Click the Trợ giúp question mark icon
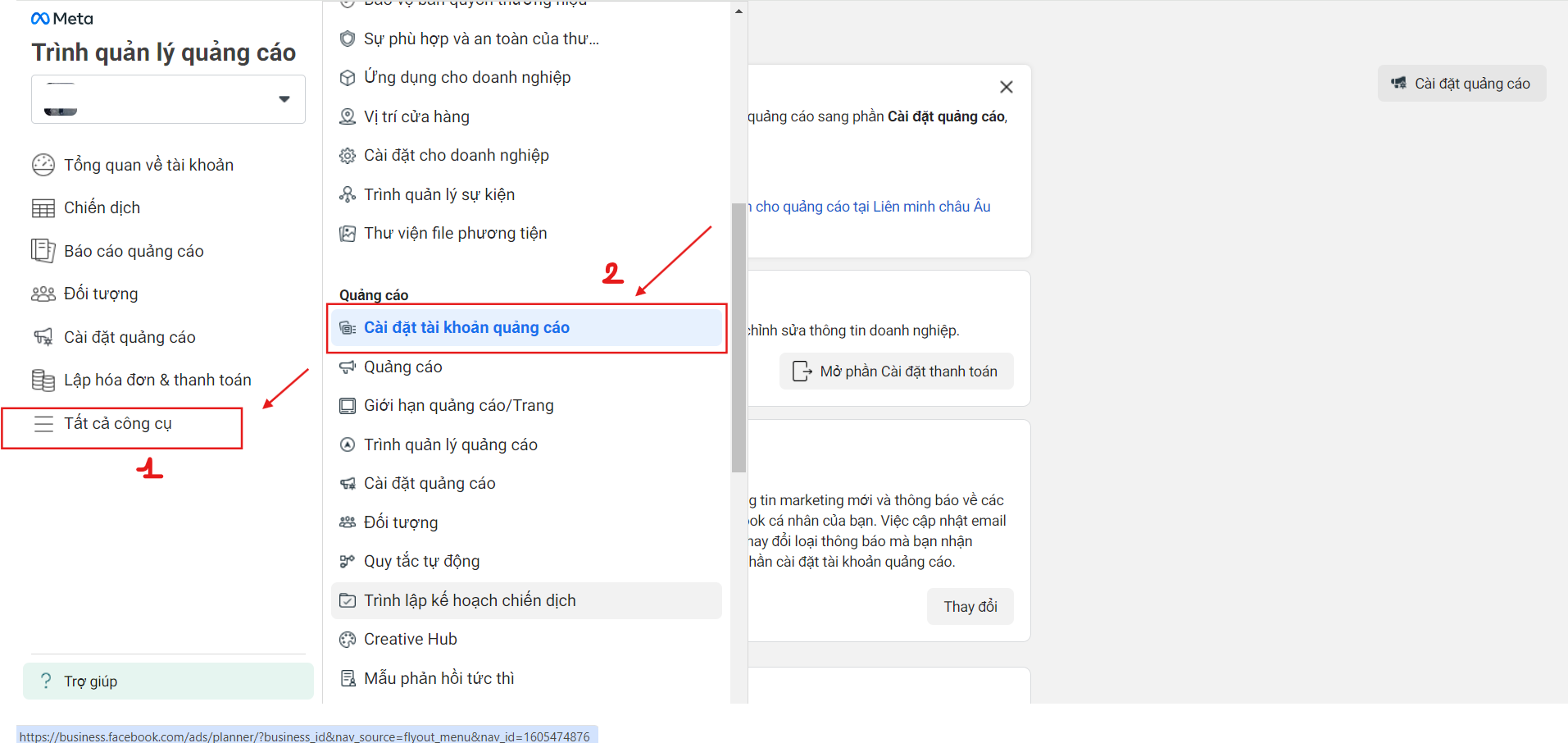The image size is (1568, 743). pos(46,681)
